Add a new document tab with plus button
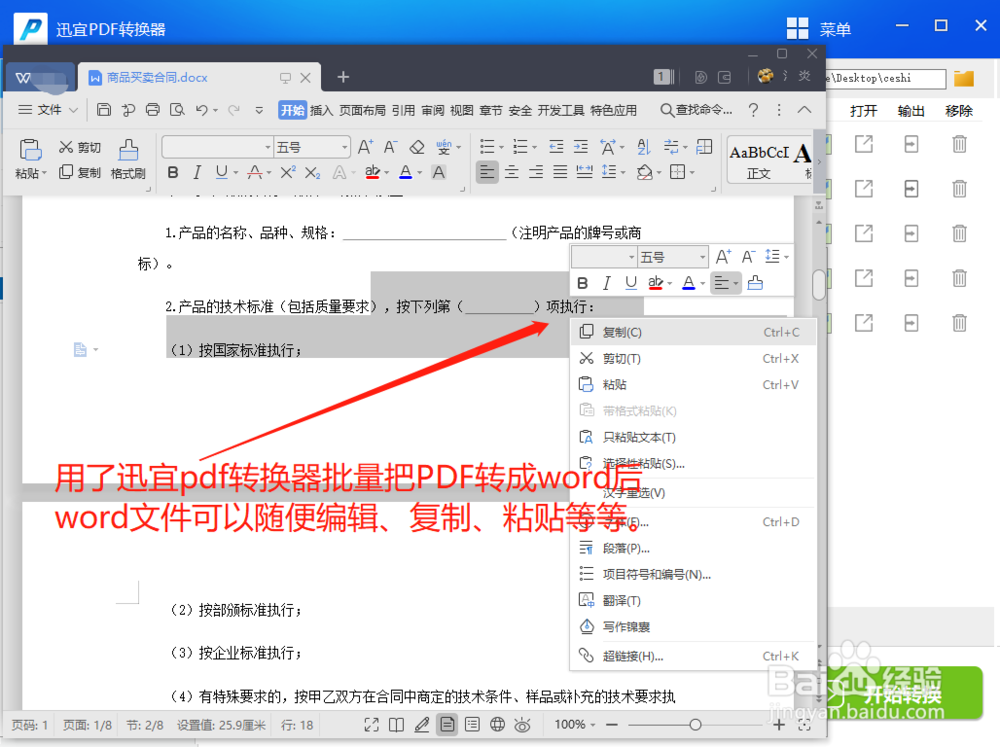 click(x=343, y=77)
